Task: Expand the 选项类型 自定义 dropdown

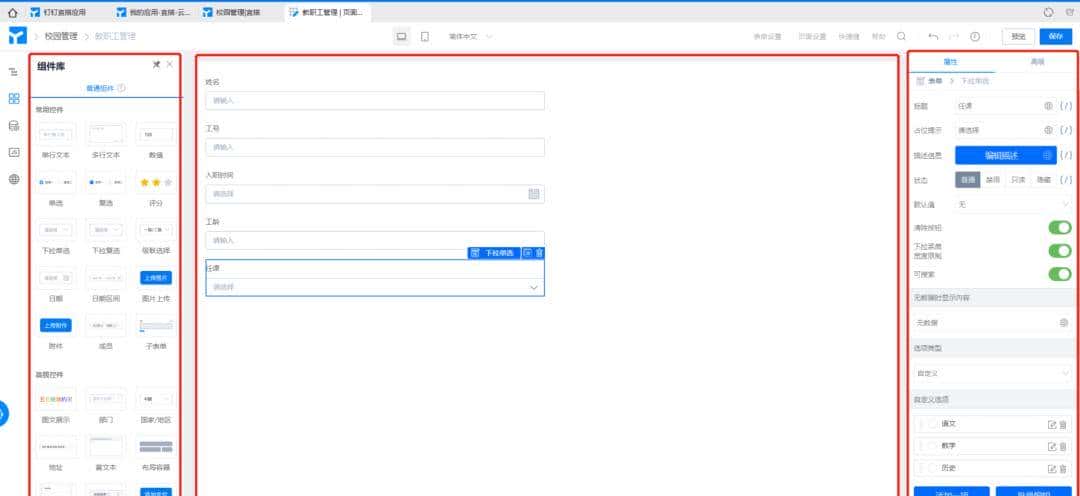Action: coord(992,372)
